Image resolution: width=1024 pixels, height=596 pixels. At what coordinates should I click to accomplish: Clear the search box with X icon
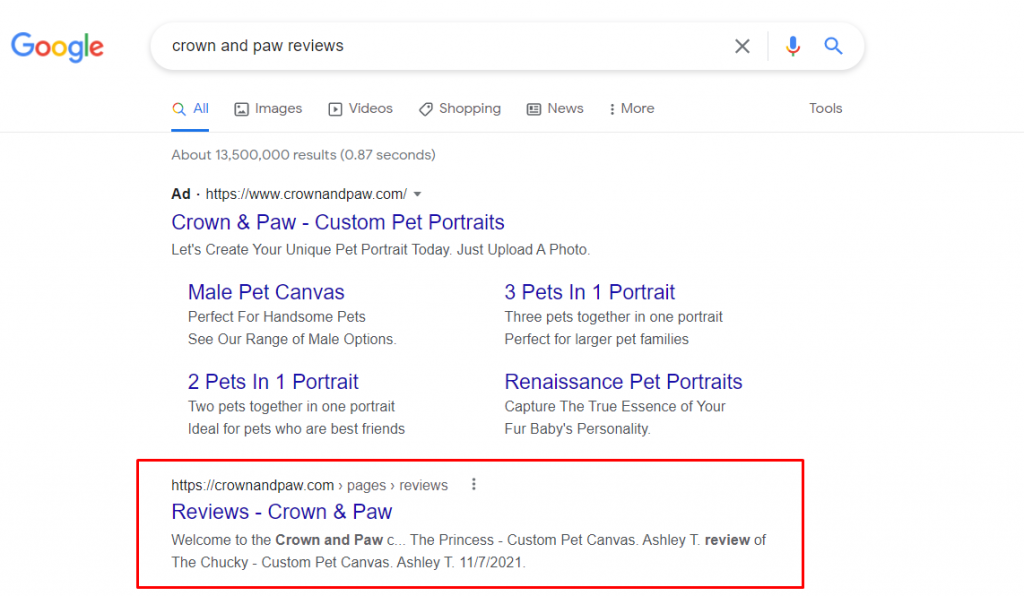pyautogui.click(x=742, y=46)
